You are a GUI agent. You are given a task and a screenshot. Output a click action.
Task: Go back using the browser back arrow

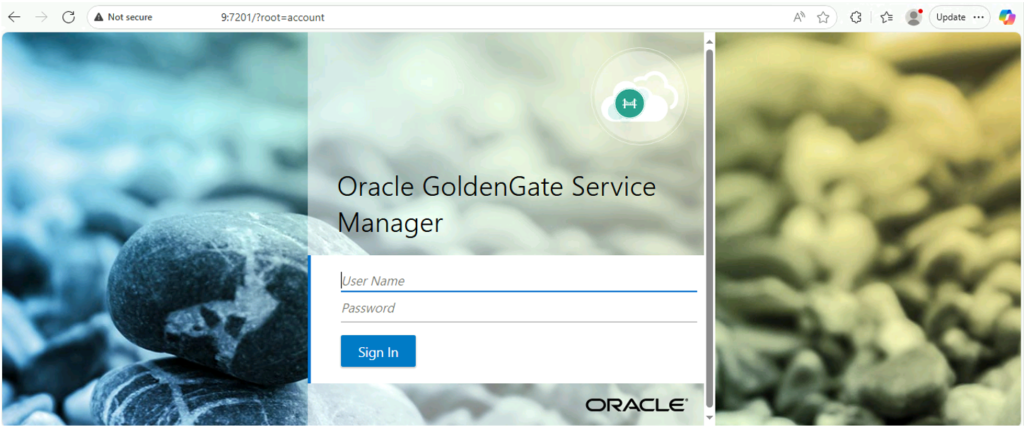tap(14, 17)
